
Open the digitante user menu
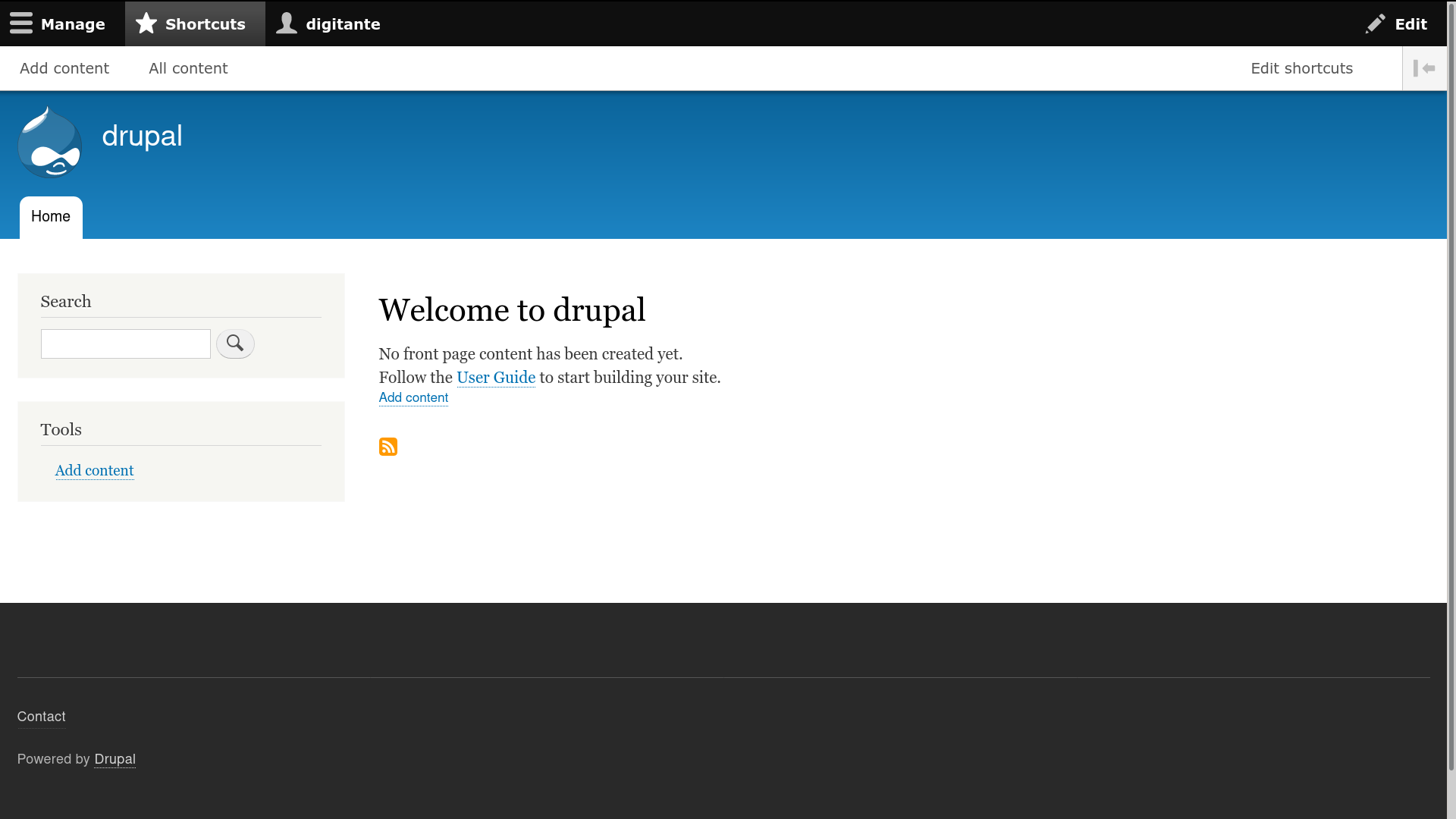[x=328, y=24]
